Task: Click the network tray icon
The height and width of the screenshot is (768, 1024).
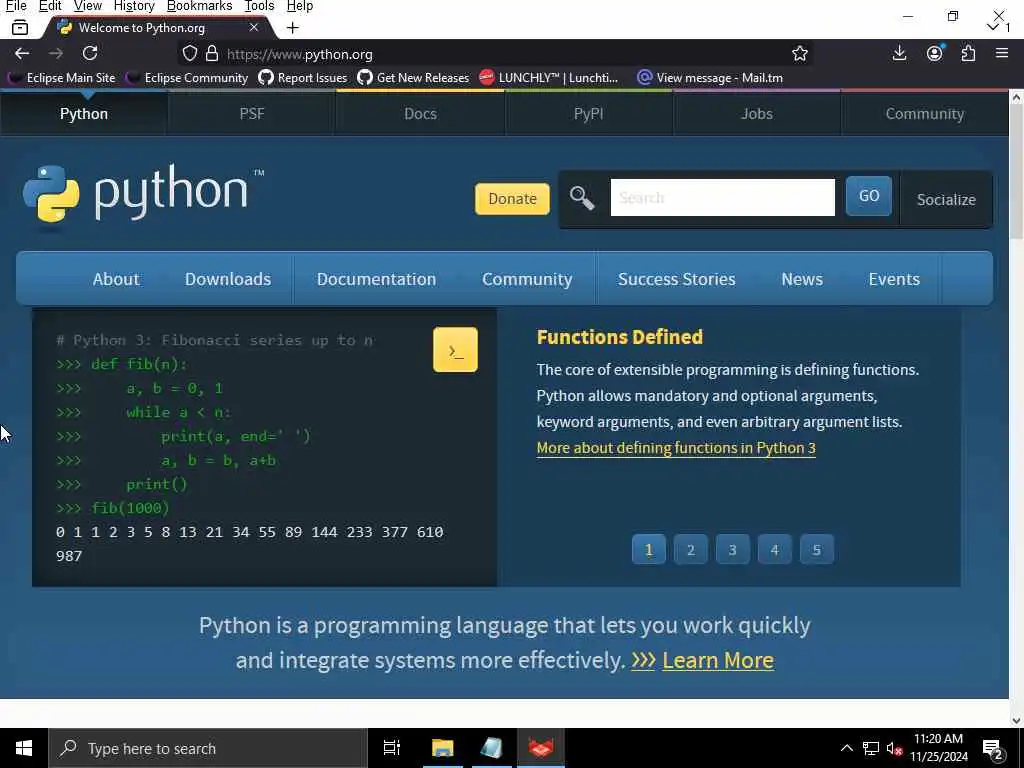Action: 871,748
